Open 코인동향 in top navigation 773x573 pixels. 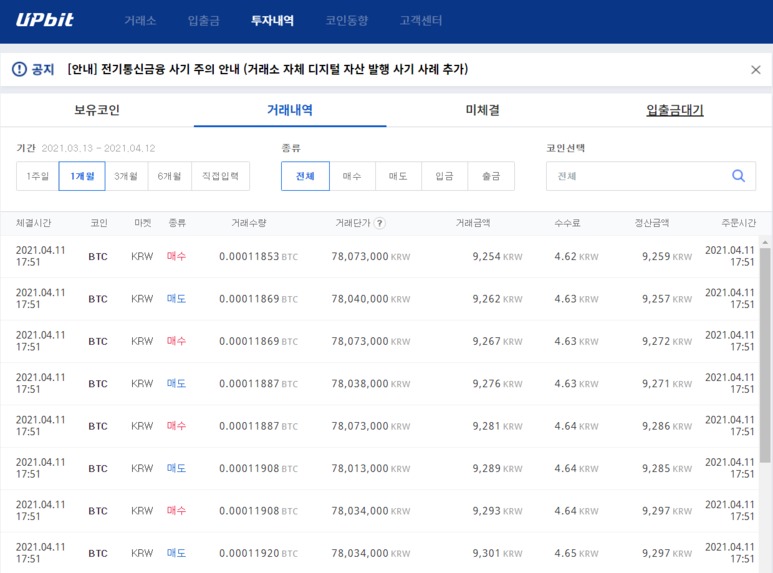[347, 20]
